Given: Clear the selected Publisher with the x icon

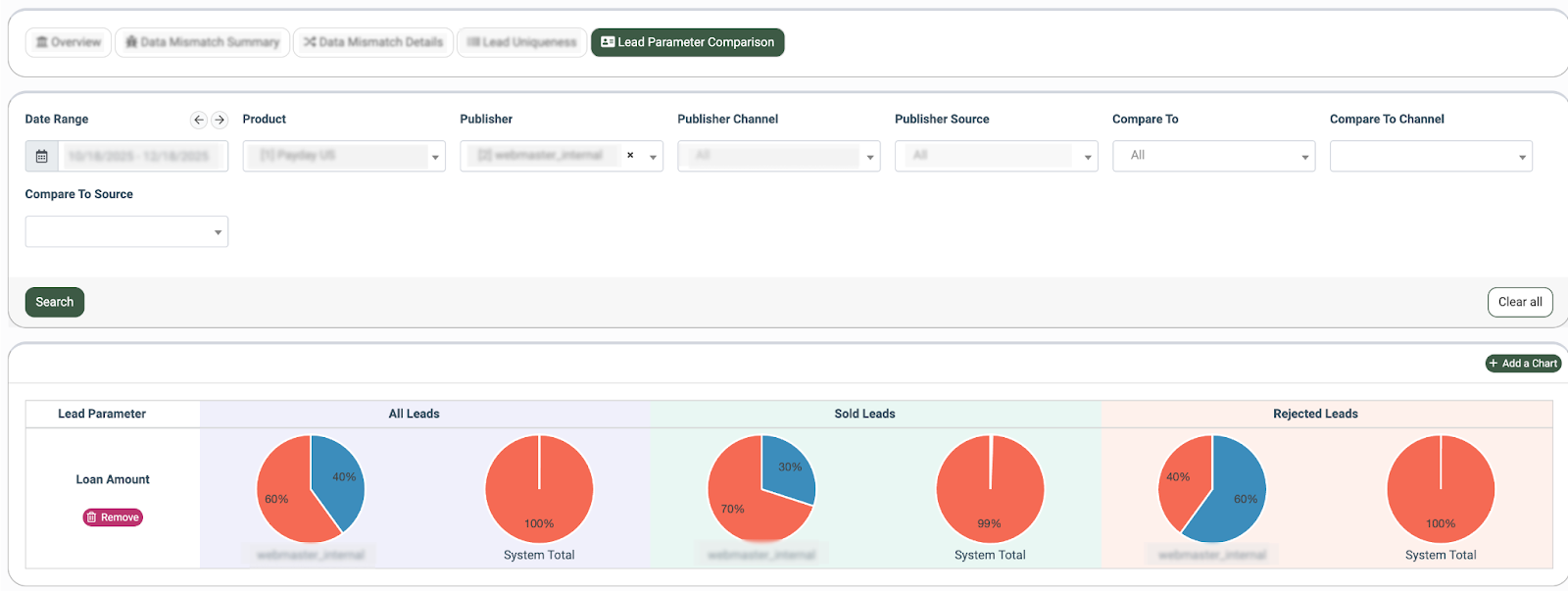Looking at the screenshot, I should coord(630,155).
